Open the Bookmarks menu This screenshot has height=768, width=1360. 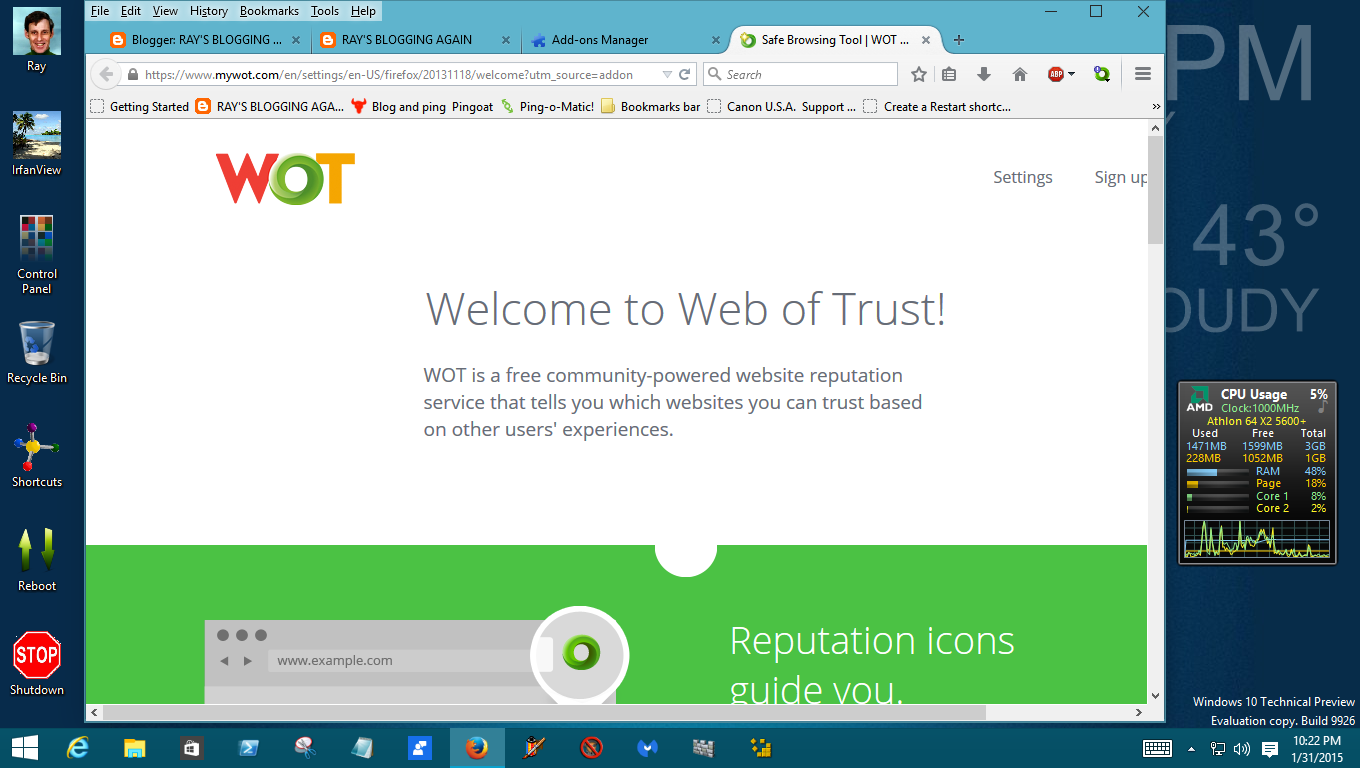click(269, 11)
